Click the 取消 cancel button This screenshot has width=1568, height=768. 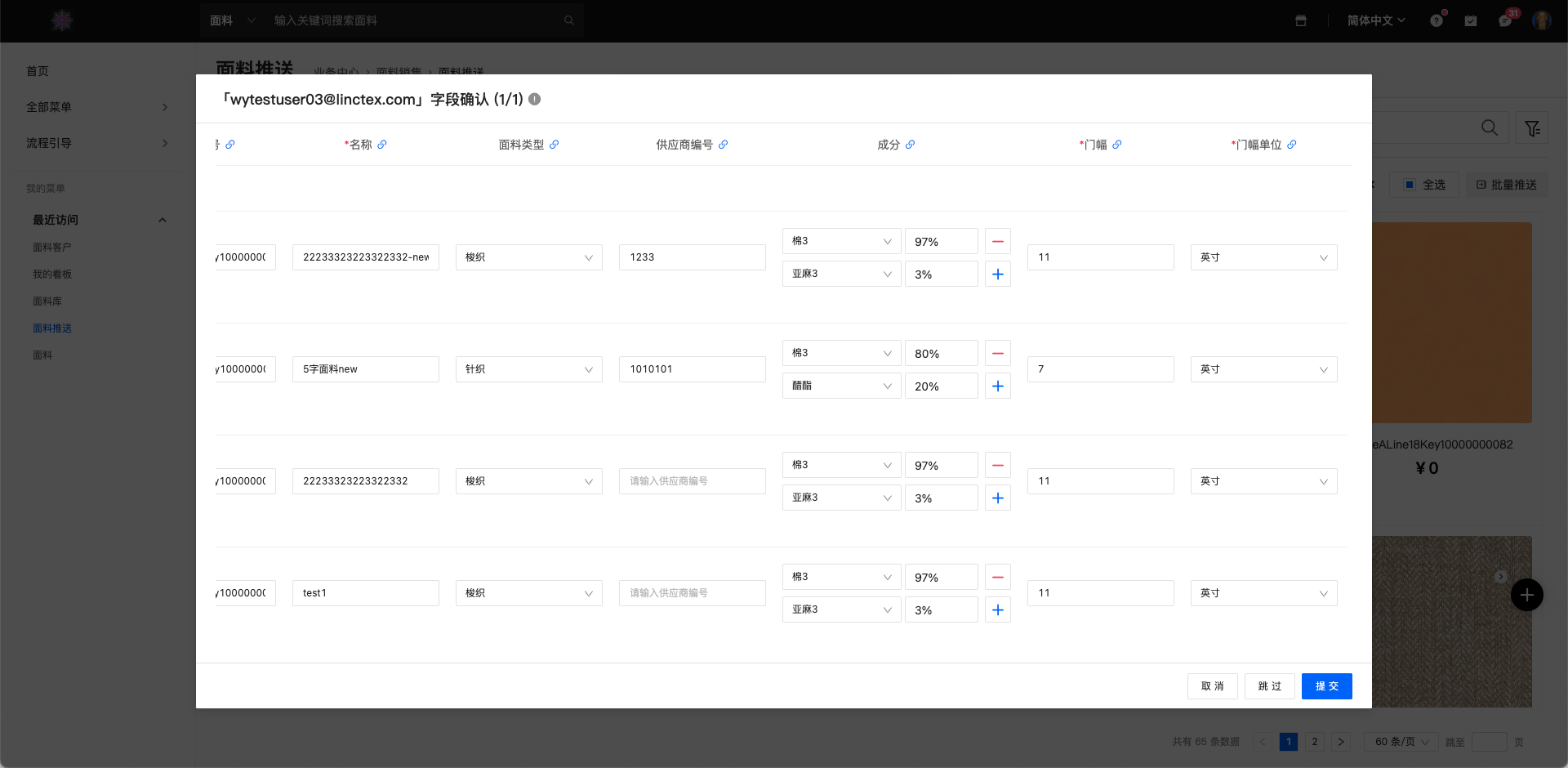pos(1212,686)
